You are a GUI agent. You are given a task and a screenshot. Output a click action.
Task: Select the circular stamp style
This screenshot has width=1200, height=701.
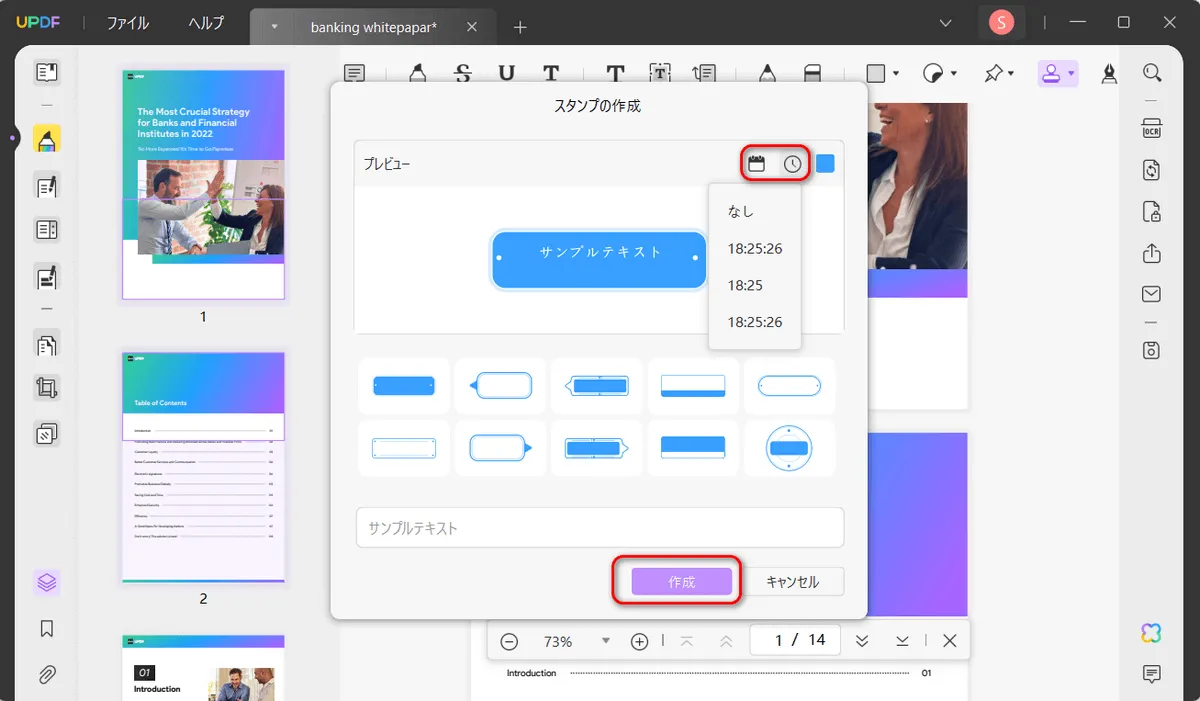(789, 449)
